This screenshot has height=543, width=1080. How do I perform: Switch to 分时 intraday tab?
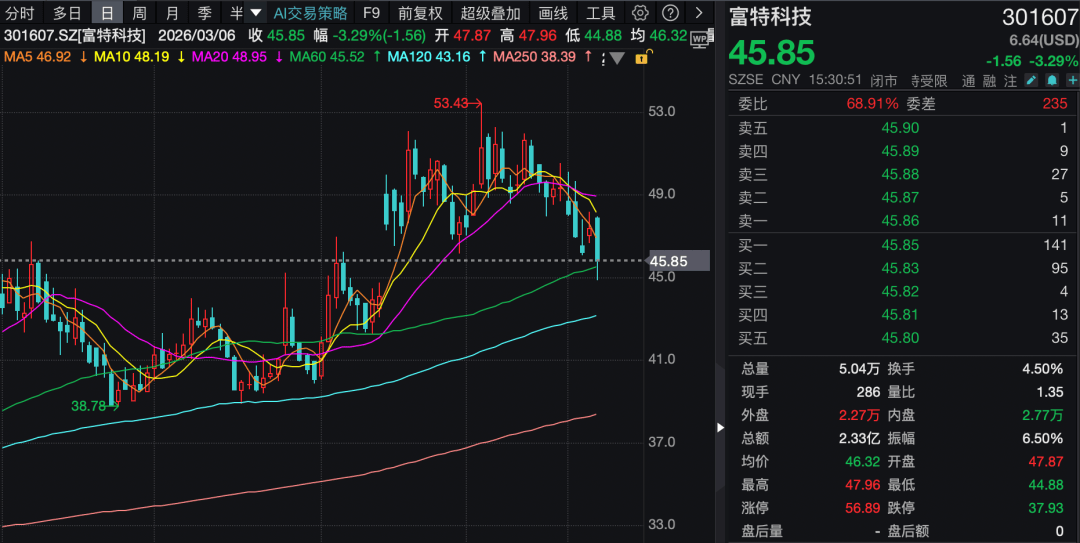(x=20, y=13)
